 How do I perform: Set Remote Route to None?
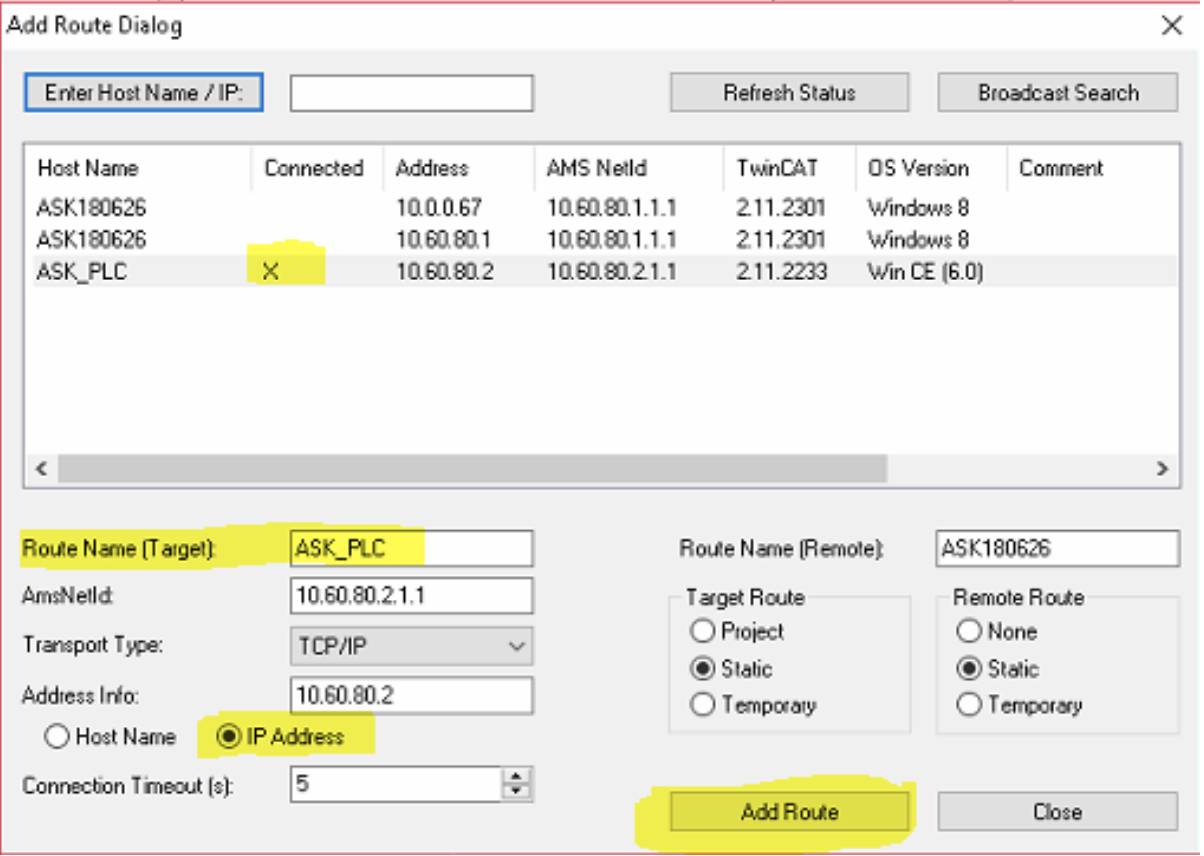(969, 632)
